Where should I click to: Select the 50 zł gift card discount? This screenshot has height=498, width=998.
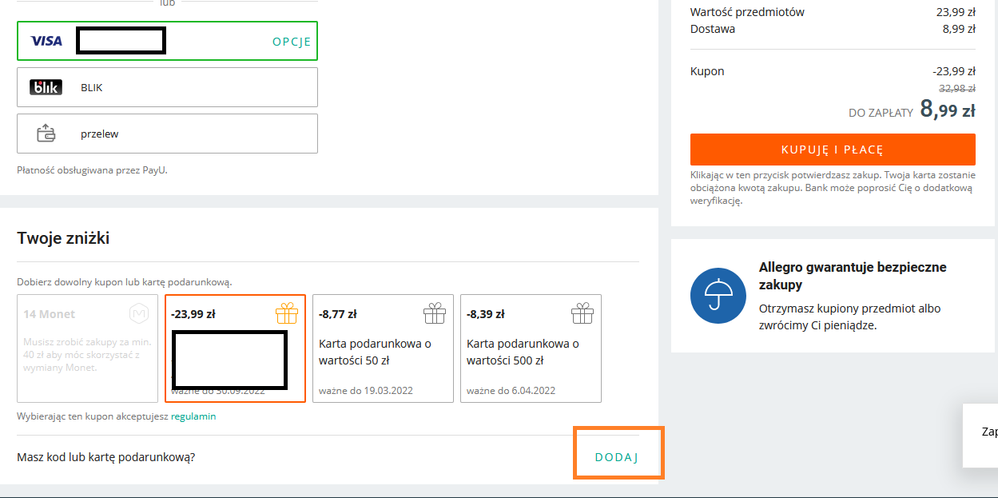(x=383, y=349)
